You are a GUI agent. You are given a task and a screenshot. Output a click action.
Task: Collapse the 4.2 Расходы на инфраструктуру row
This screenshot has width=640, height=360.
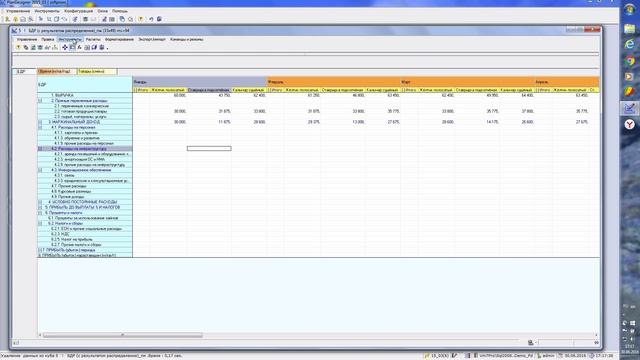pyautogui.click(x=40, y=149)
